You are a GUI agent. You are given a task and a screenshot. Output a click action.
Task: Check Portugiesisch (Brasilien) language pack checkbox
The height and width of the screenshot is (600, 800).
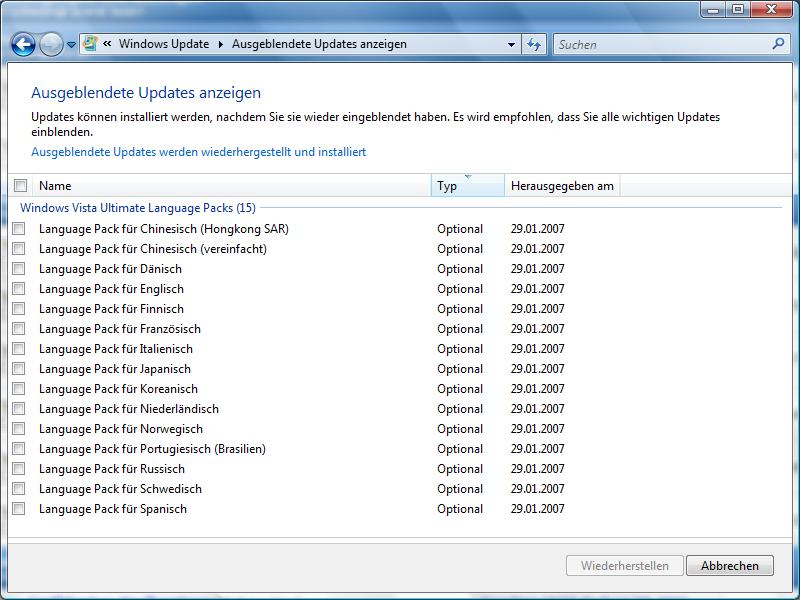tap(19, 448)
